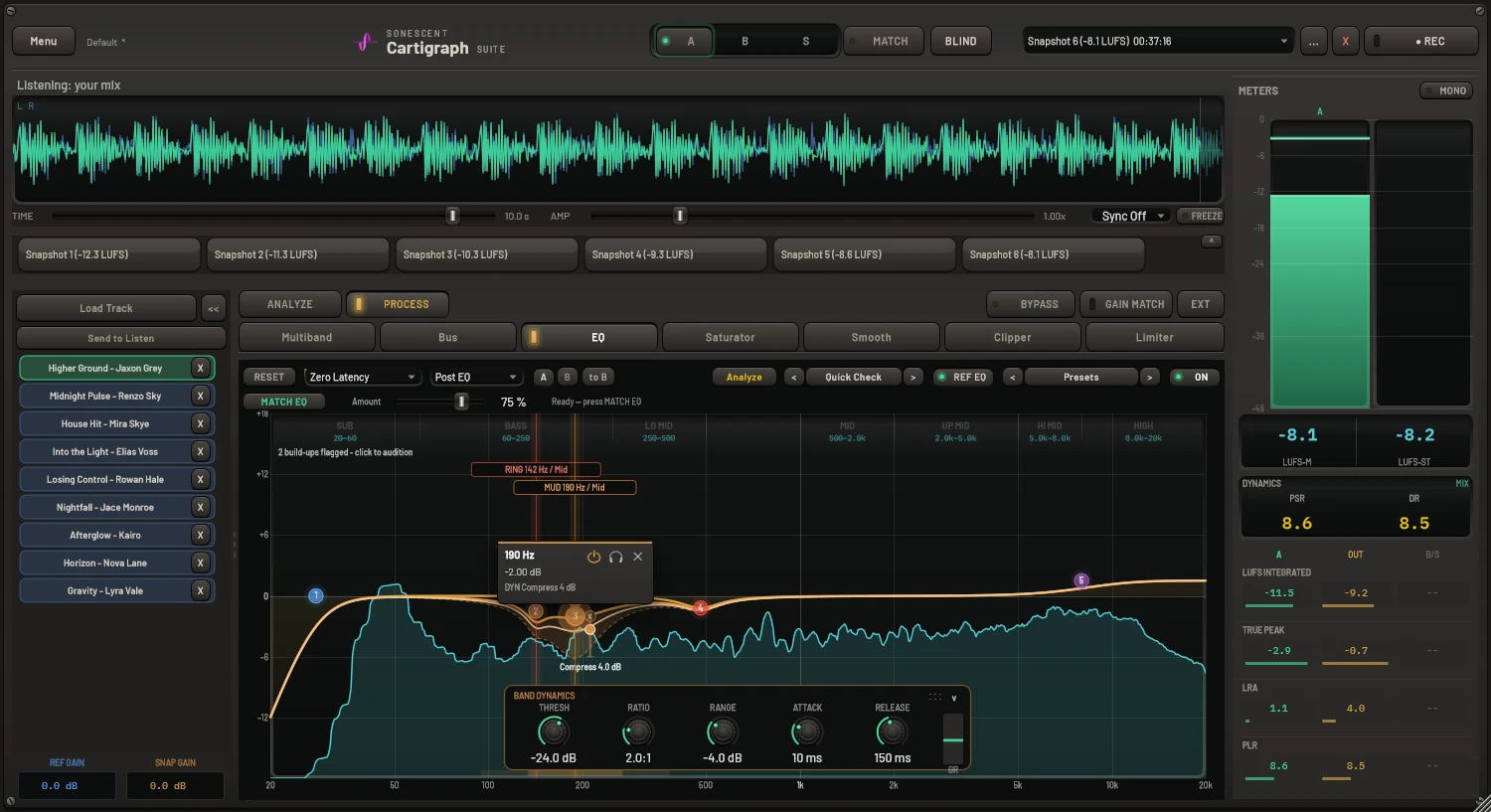Collapse the snapshots row arrow

coord(1212,242)
